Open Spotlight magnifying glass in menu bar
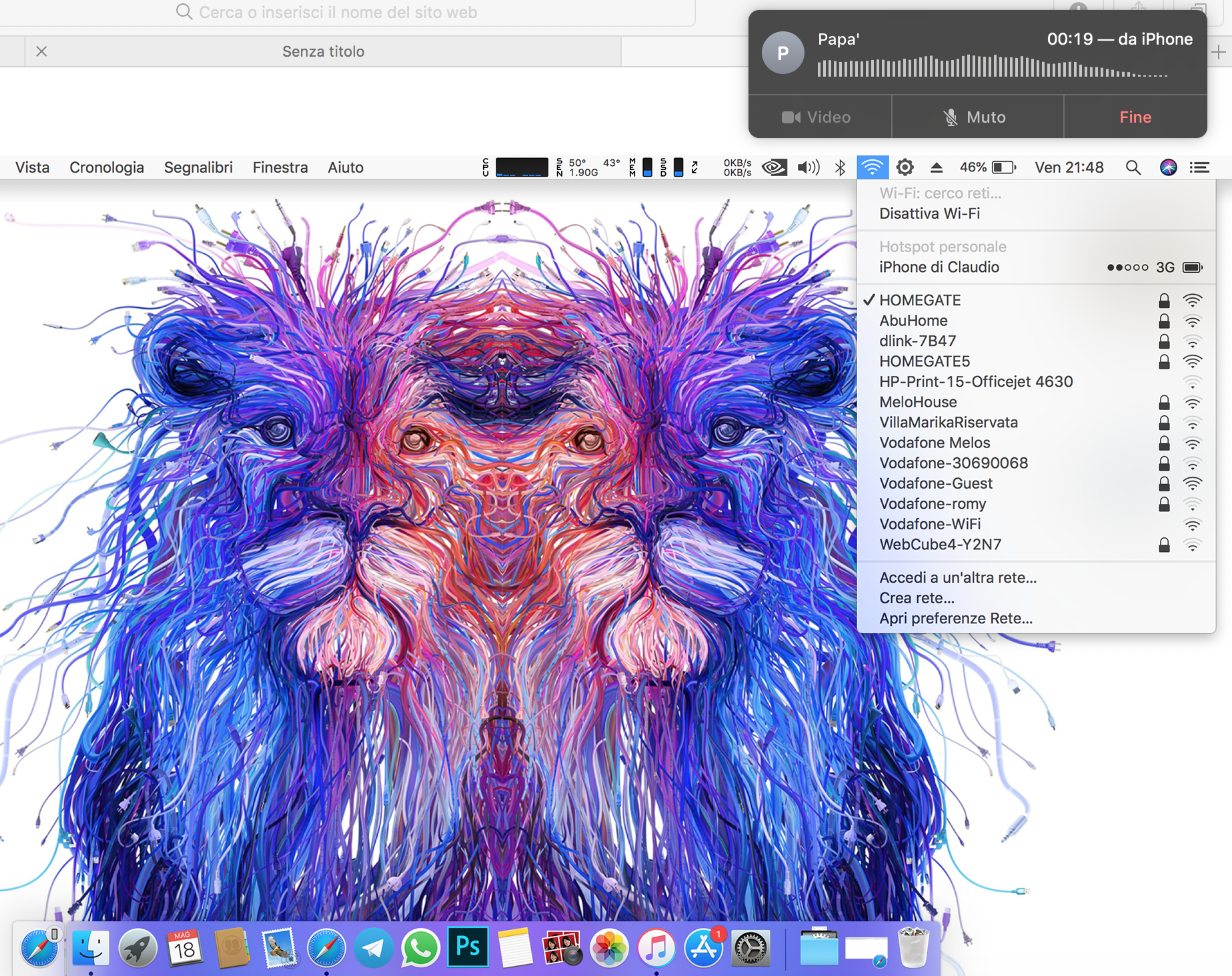Screen dimensions: 1232x976 1133,167
